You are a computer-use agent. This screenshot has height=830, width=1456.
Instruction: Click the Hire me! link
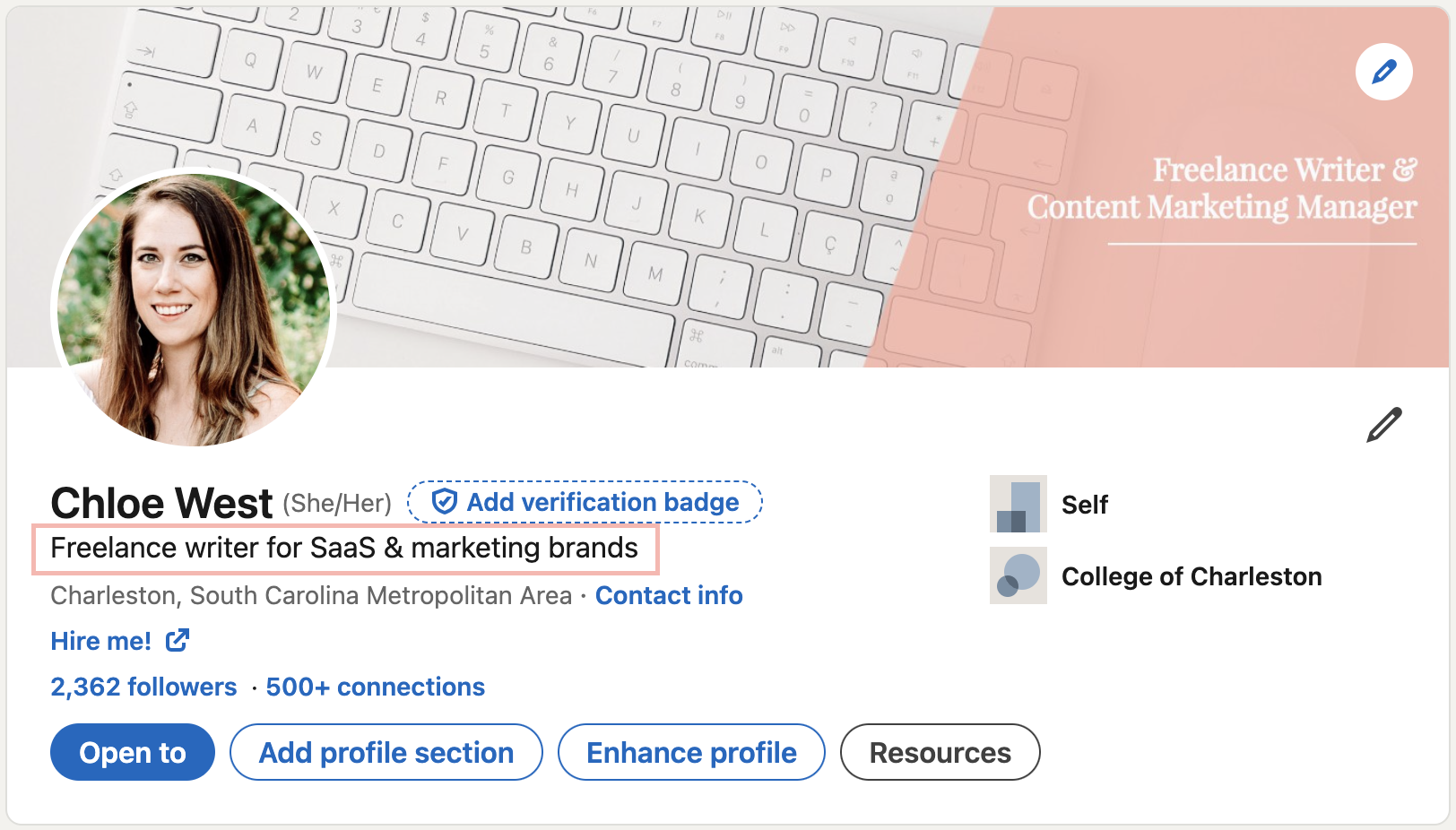(x=100, y=640)
